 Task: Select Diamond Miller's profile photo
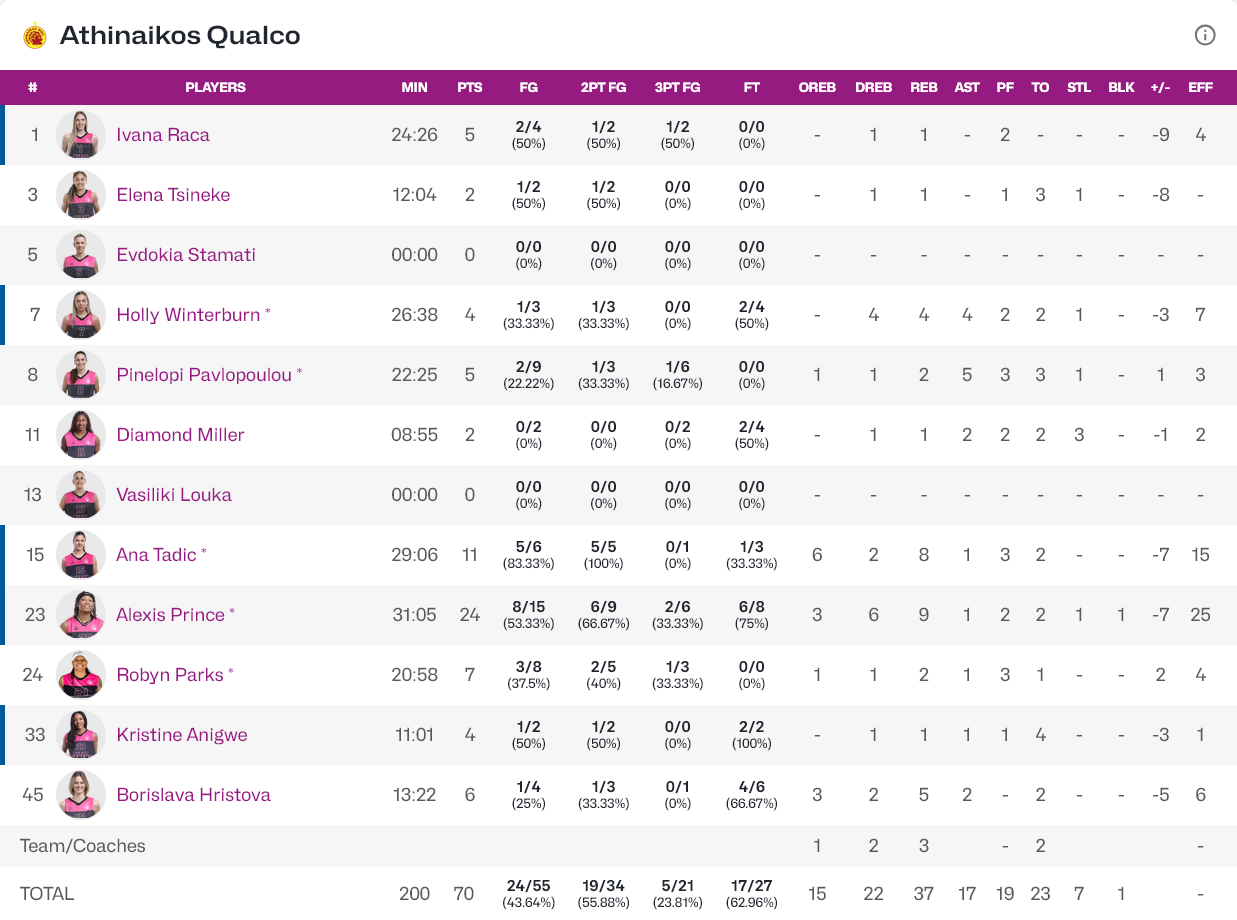click(81, 435)
